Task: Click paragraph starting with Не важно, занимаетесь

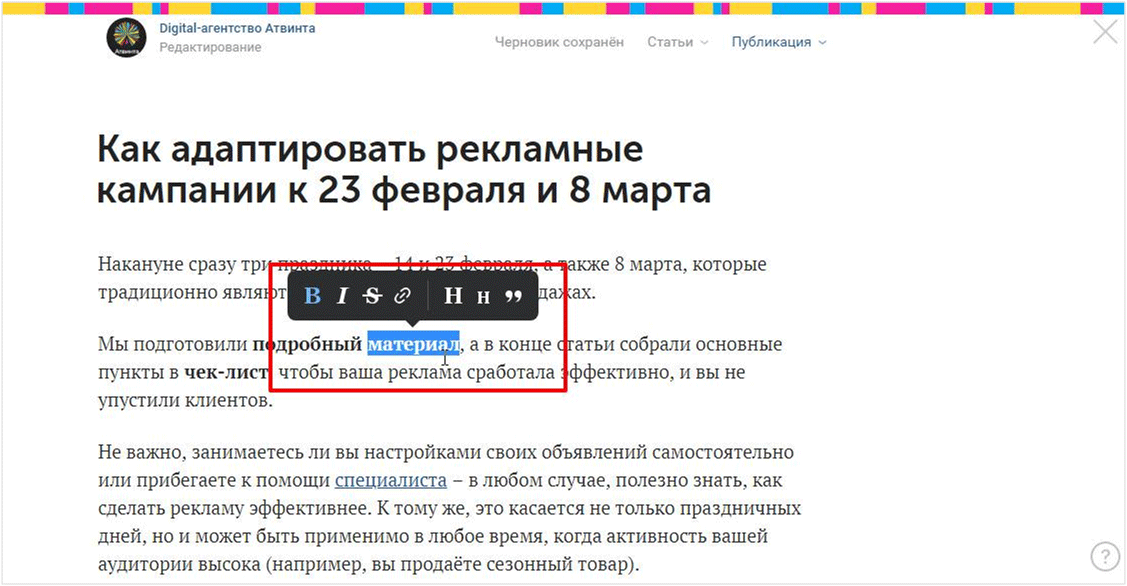Action: (x=449, y=508)
